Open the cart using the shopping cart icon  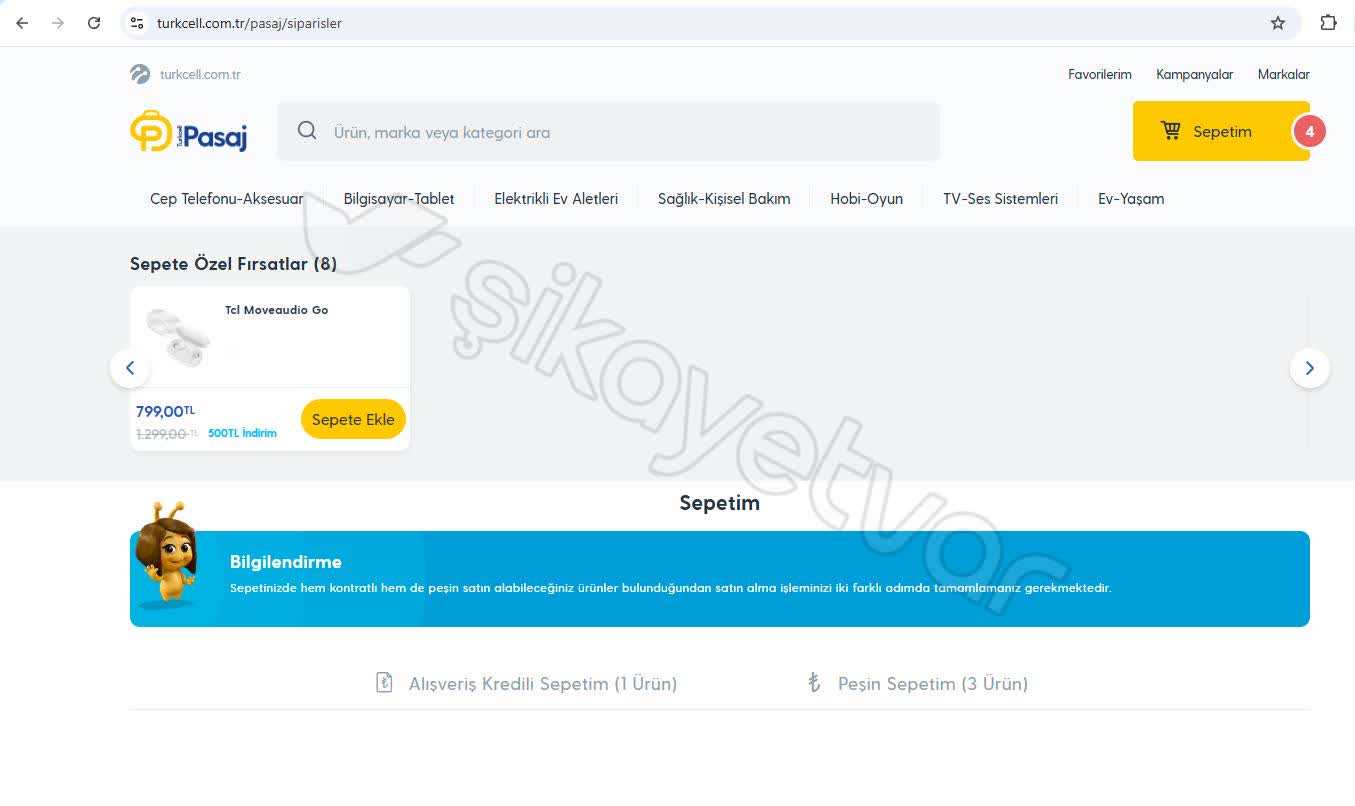(x=1171, y=130)
